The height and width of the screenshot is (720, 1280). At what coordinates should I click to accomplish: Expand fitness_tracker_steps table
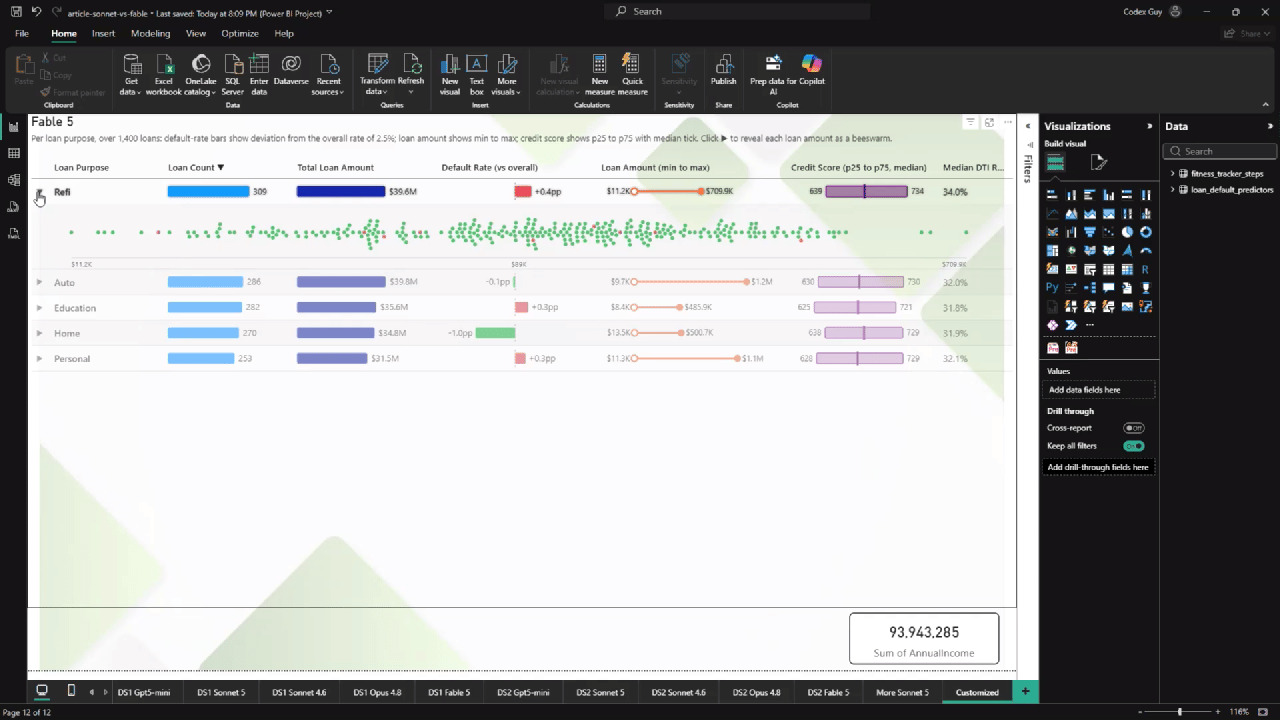(x=1172, y=173)
